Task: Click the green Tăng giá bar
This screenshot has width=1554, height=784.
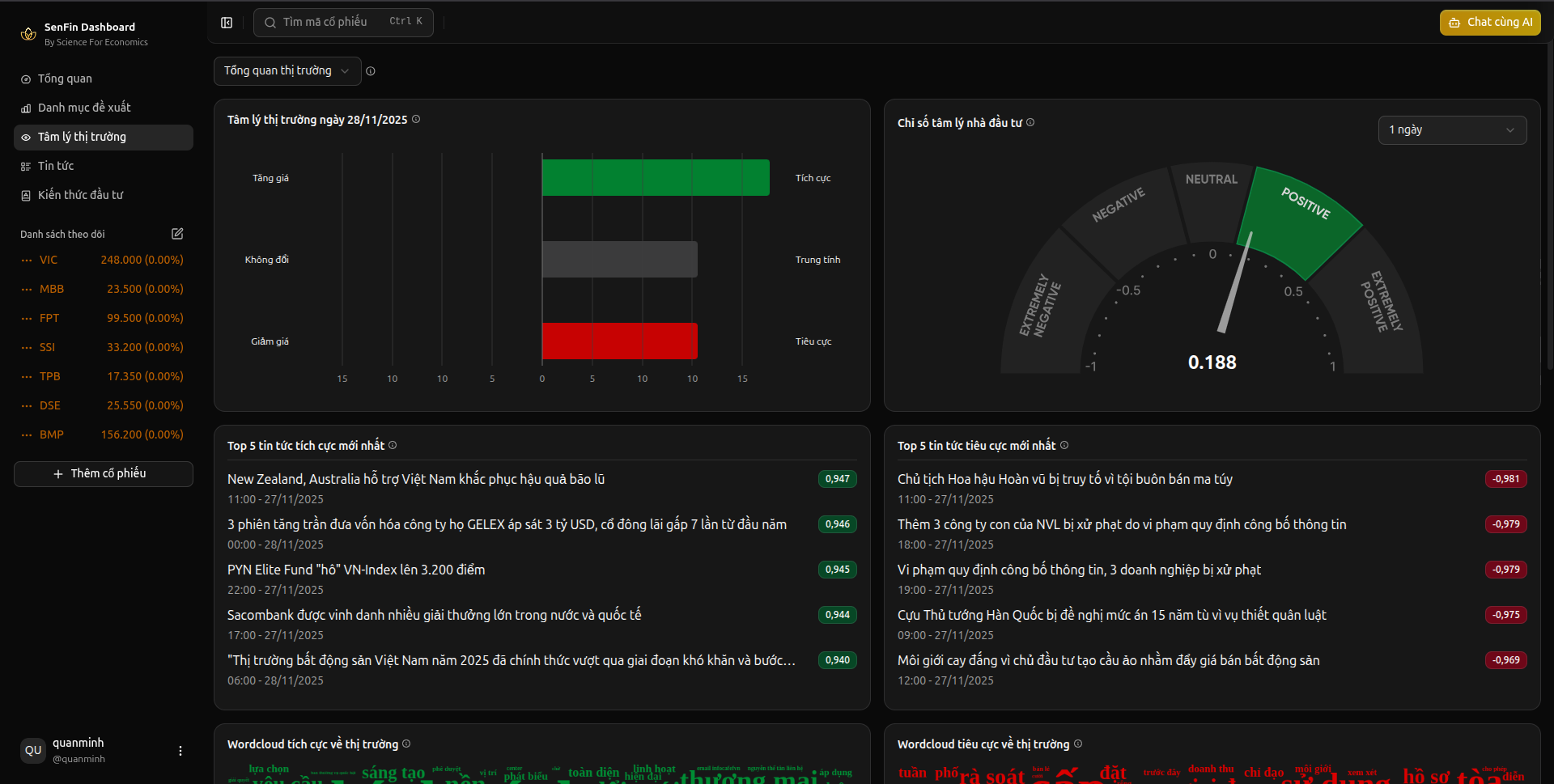Action: [655, 178]
